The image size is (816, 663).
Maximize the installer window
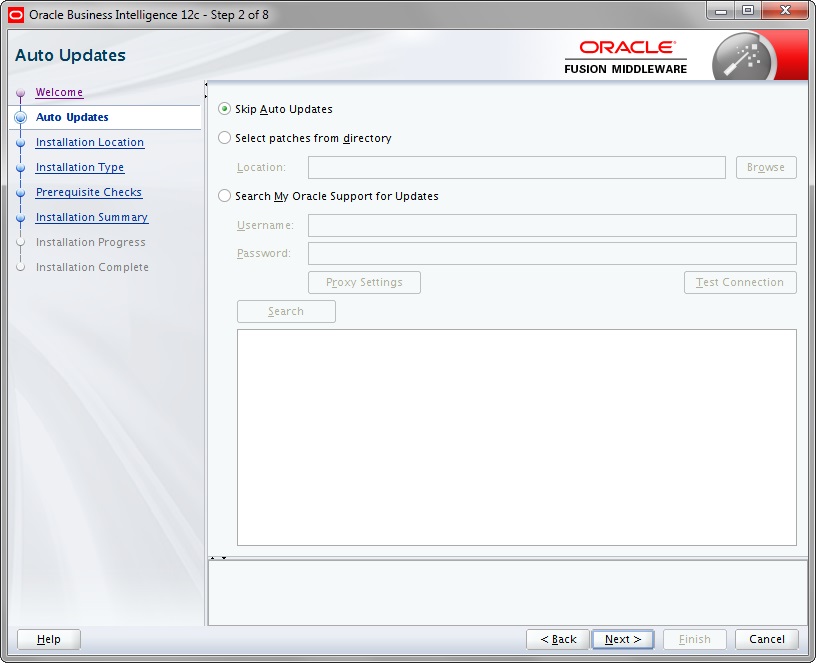pyautogui.click(x=748, y=11)
